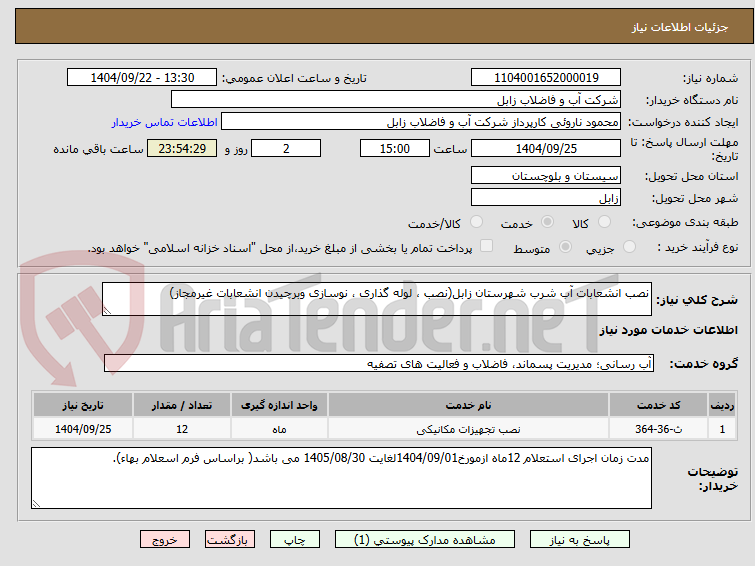Click the توضیحات خریدار notes textarea
This screenshot has width=755, height=566.
tap(341, 478)
